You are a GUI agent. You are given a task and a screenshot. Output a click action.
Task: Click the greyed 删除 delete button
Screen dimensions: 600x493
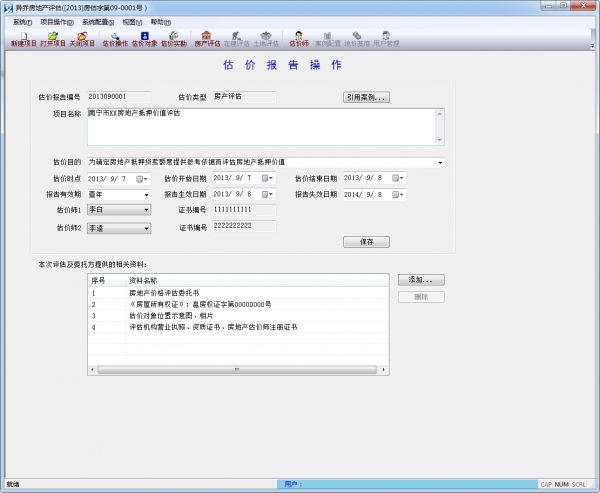click(x=421, y=297)
